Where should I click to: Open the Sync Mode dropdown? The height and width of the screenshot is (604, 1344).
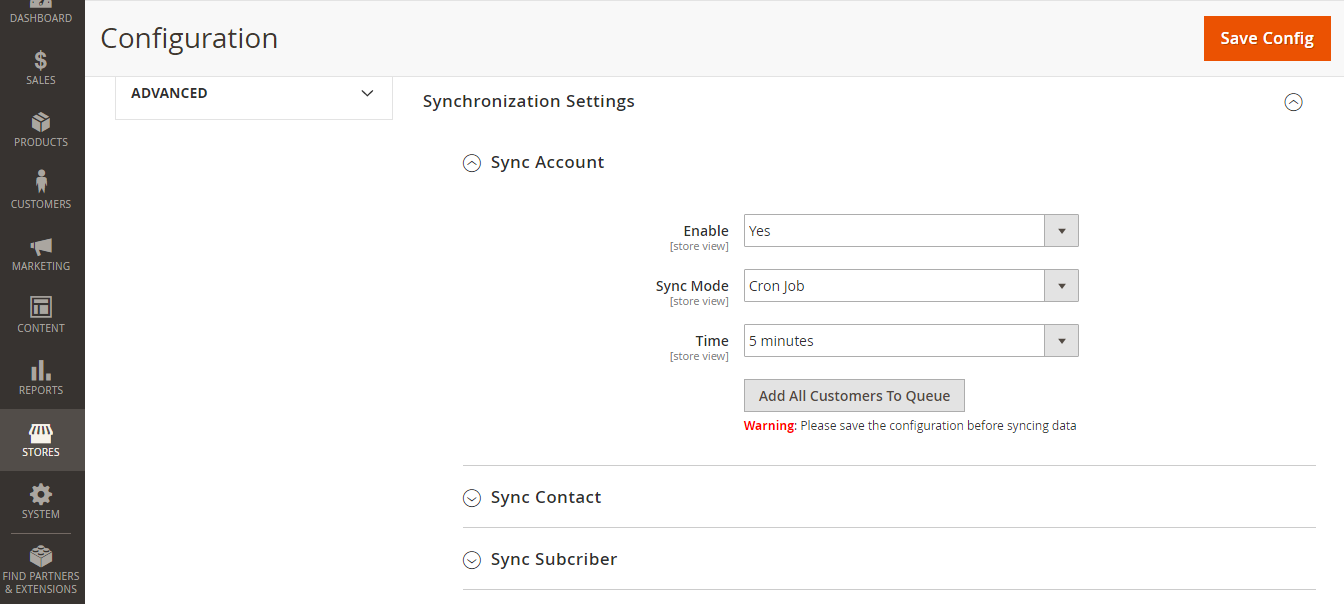click(910, 286)
